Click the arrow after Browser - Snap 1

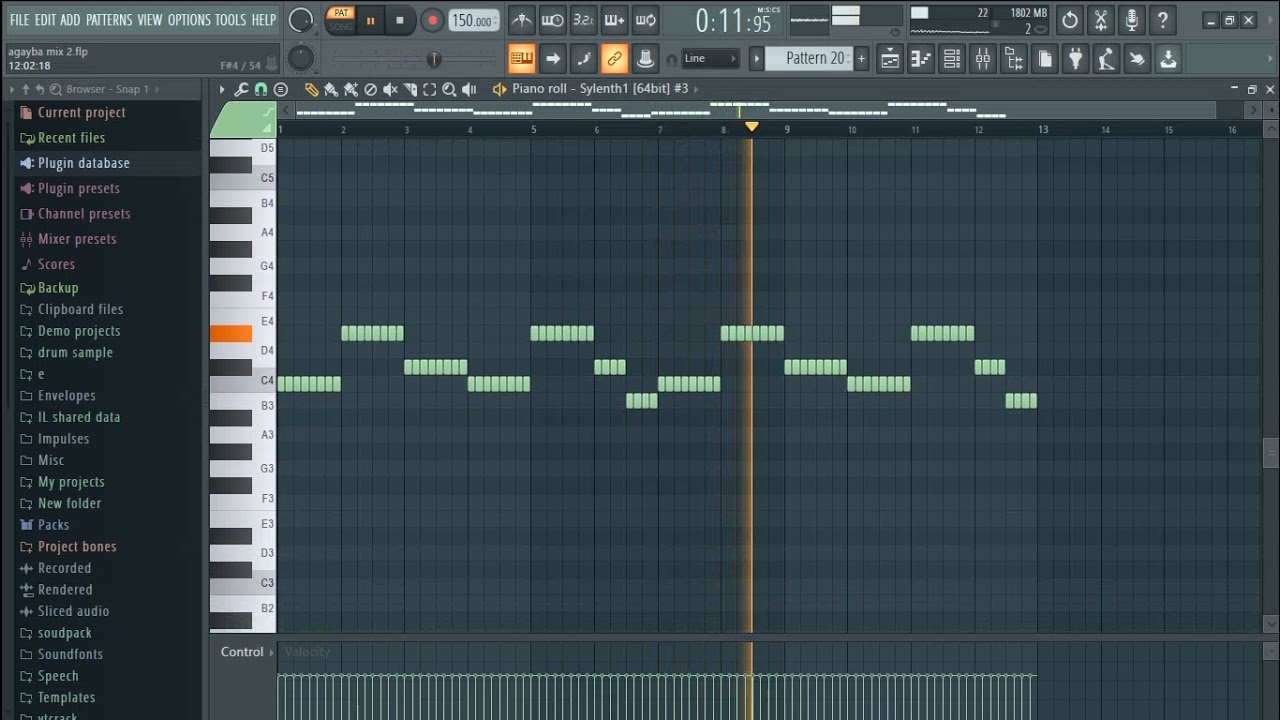point(158,89)
